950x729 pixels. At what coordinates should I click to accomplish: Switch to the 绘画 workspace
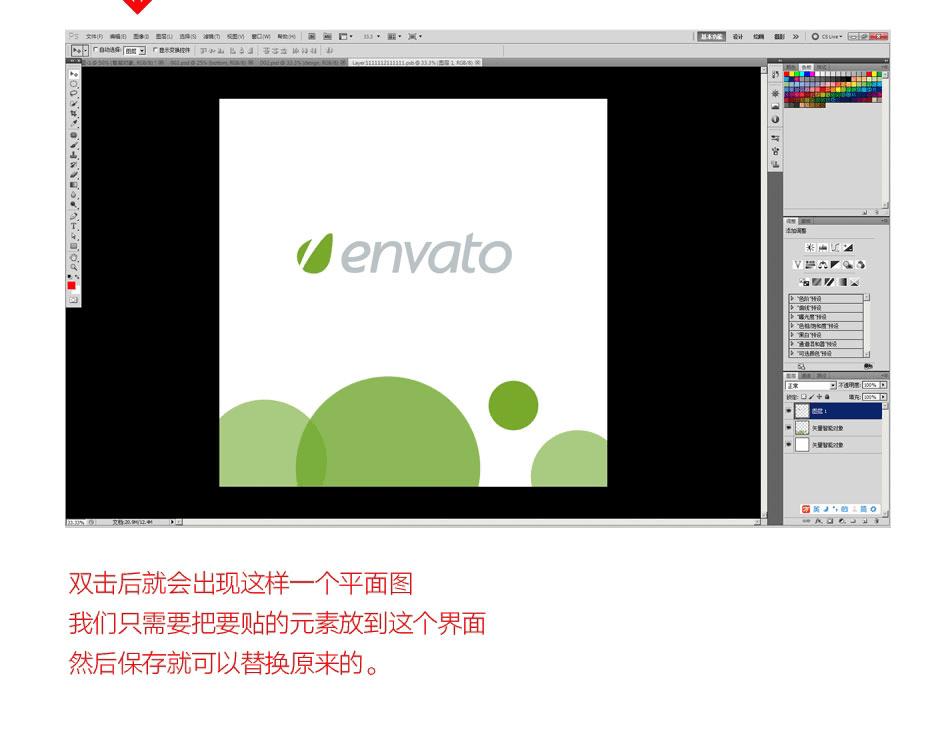(x=759, y=36)
